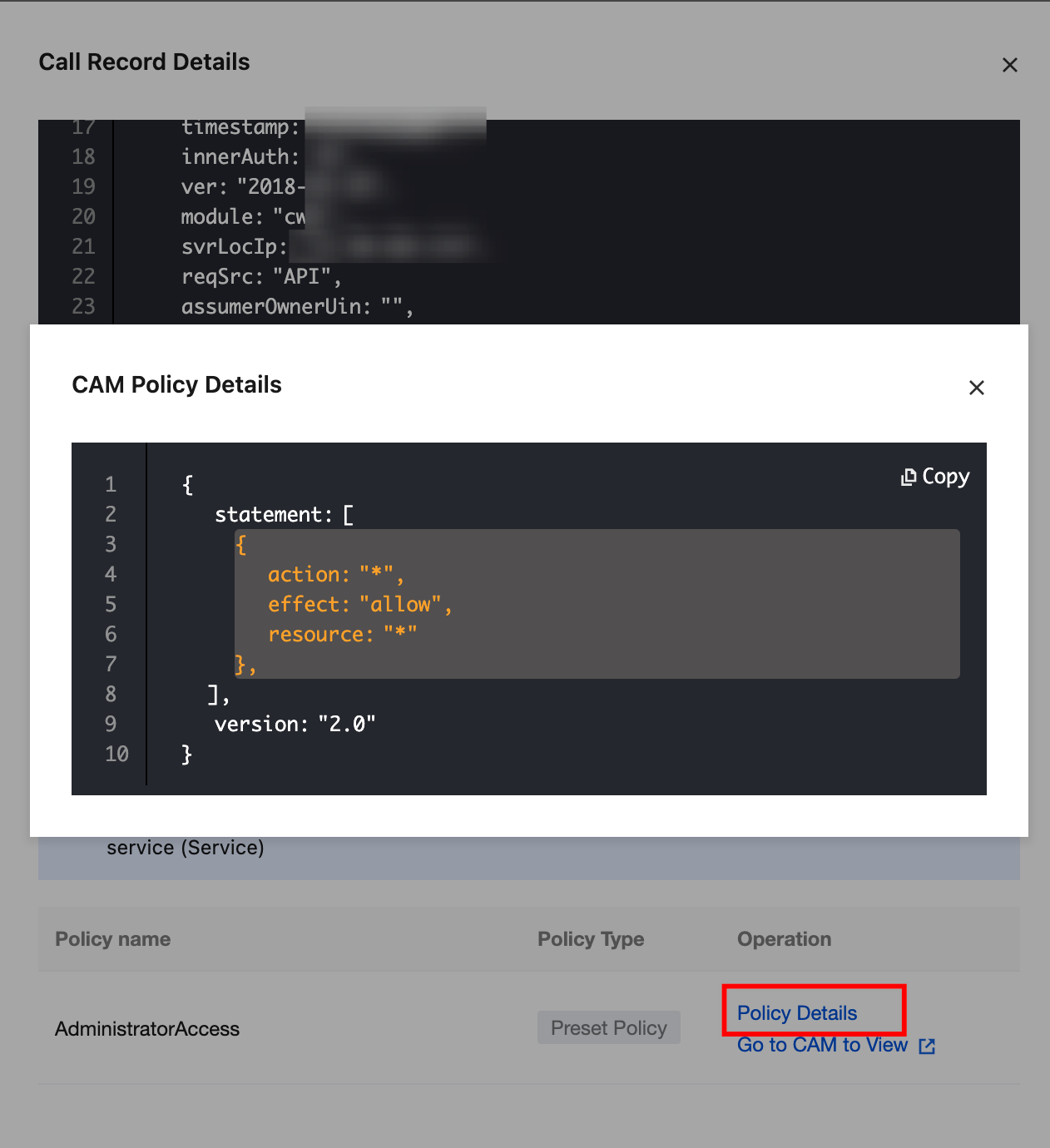
Task: Click the reqSrc "API" line in call record
Action: coord(261,276)
